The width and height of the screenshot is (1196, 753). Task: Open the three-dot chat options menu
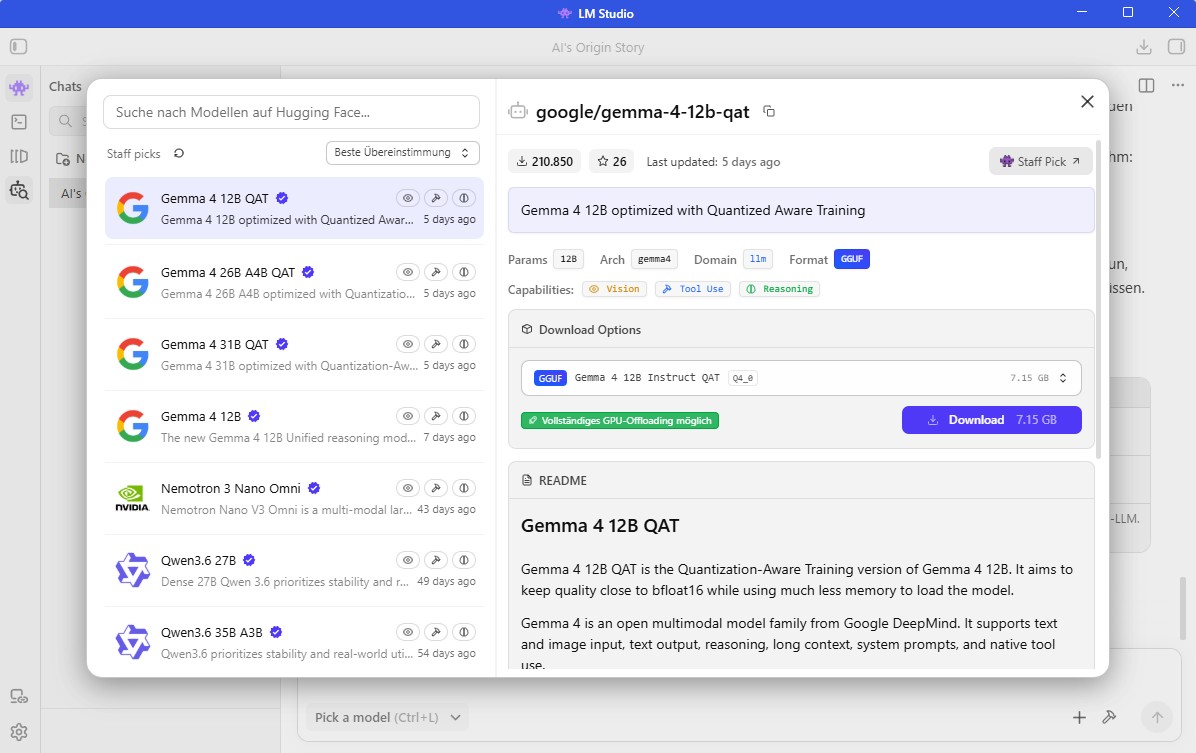1178,85
